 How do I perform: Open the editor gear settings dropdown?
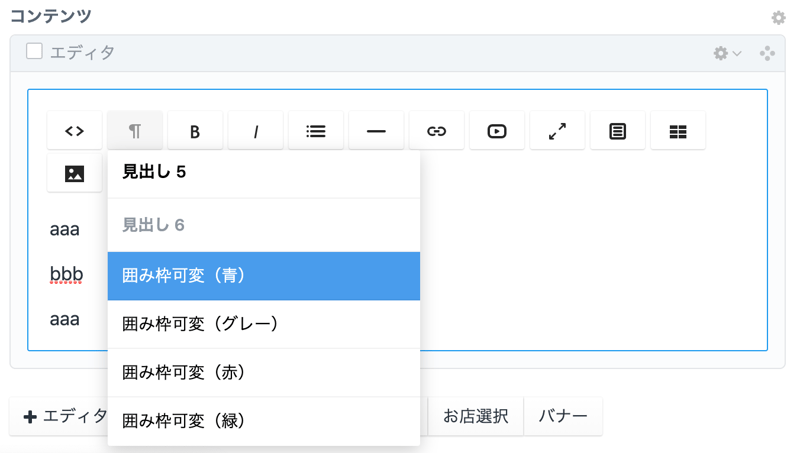pos(726,53)
